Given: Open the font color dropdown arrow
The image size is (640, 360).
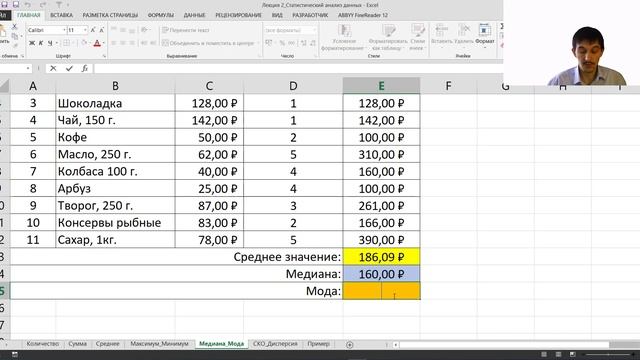Looking at the screenshot, I should pos(104,43).
